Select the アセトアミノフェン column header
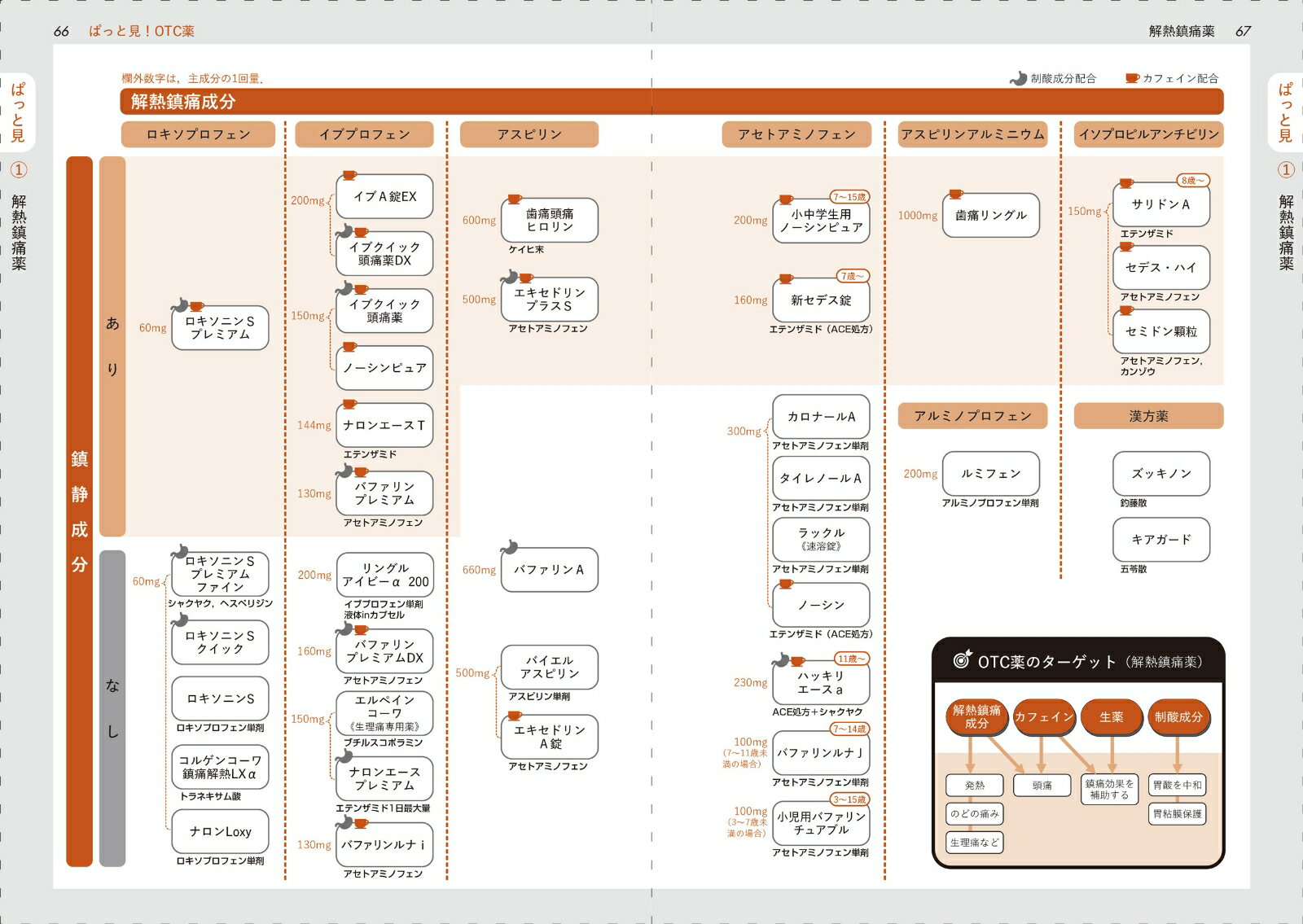This screenshot has width=1303, height=924. click(796, 134)
